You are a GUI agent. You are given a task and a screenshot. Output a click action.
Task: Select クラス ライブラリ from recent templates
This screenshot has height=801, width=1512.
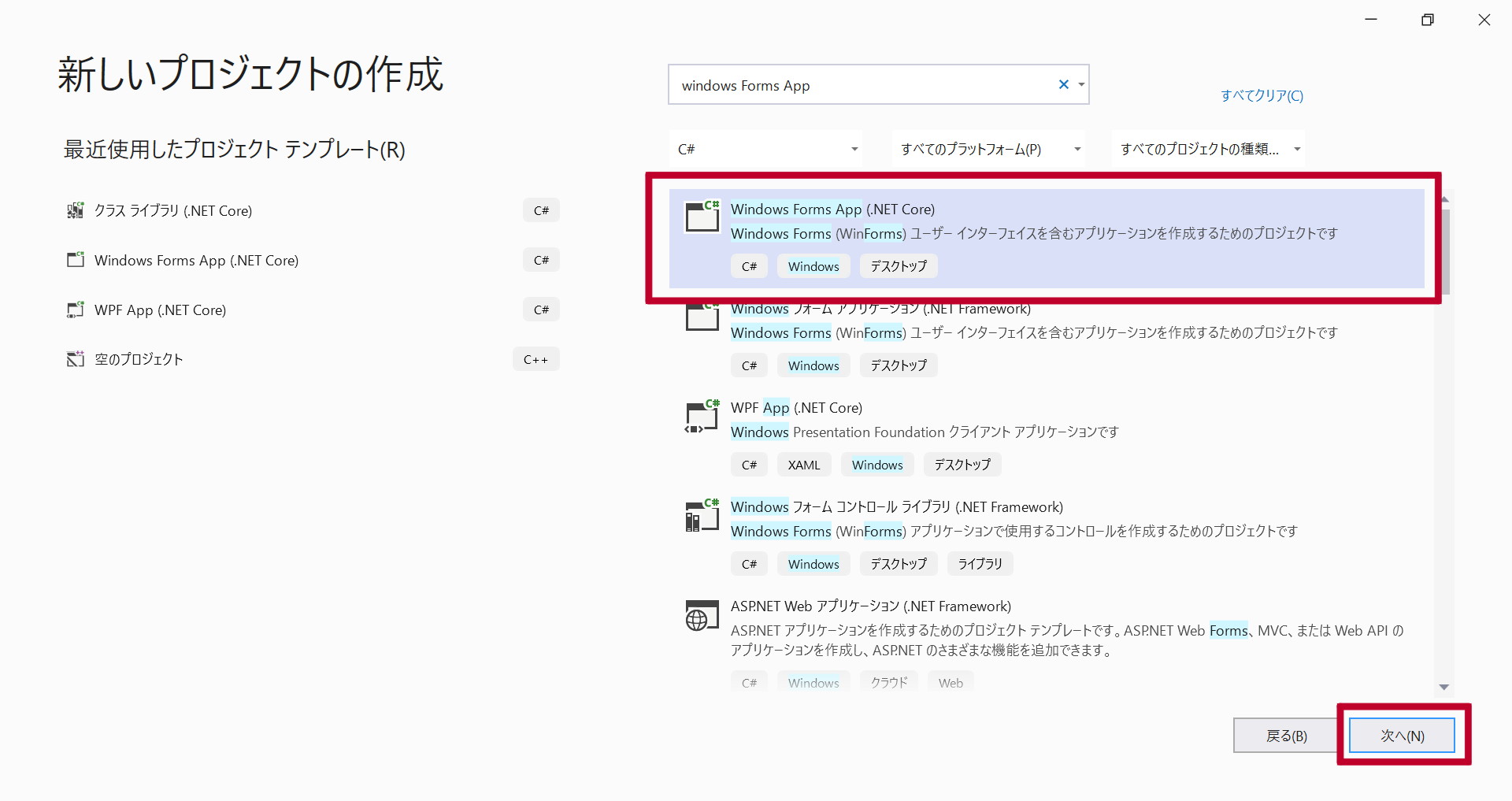[172, 210]
